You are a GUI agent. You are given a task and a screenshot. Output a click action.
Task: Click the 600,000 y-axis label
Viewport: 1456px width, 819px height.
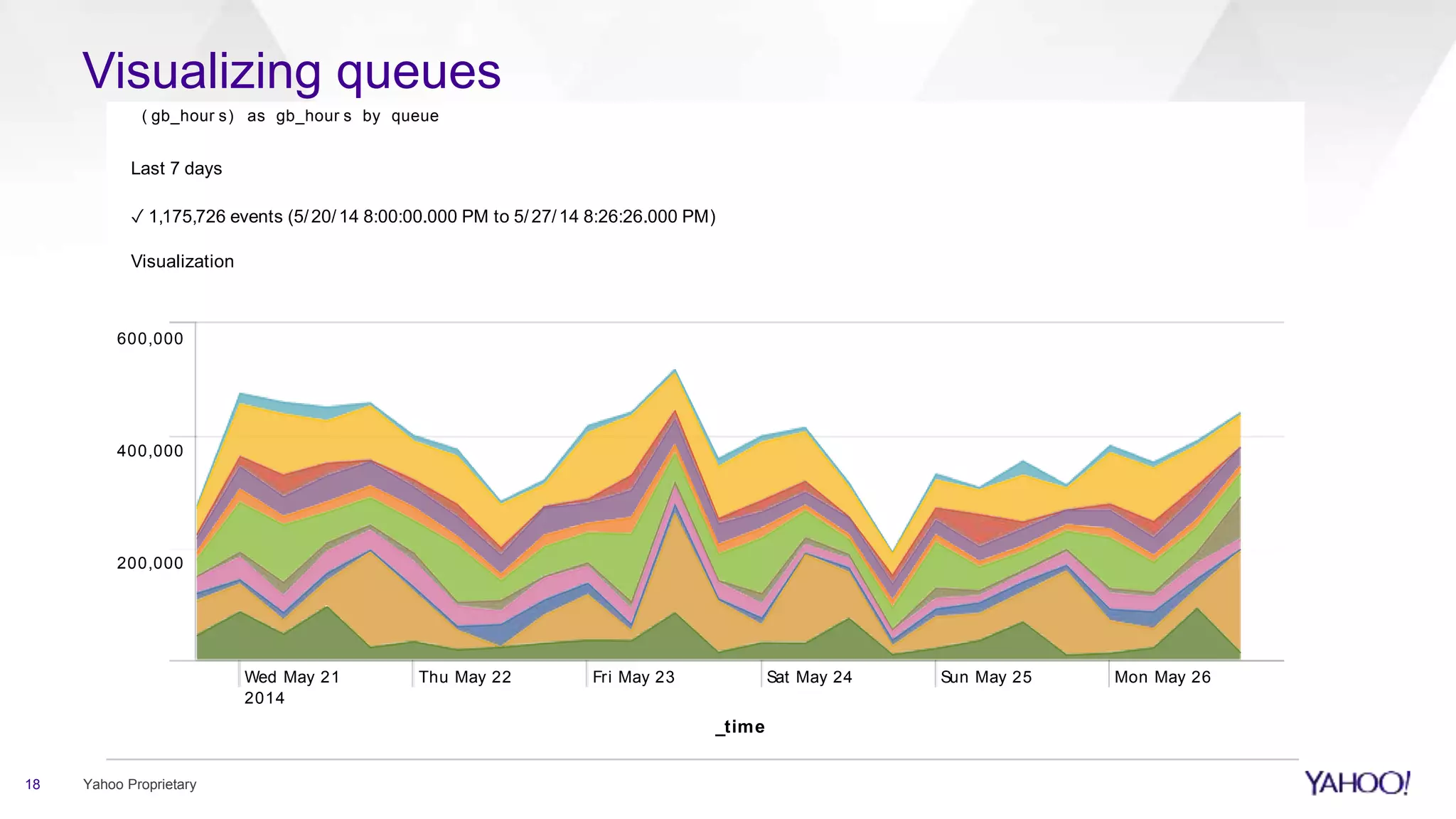tap(150, 338)
